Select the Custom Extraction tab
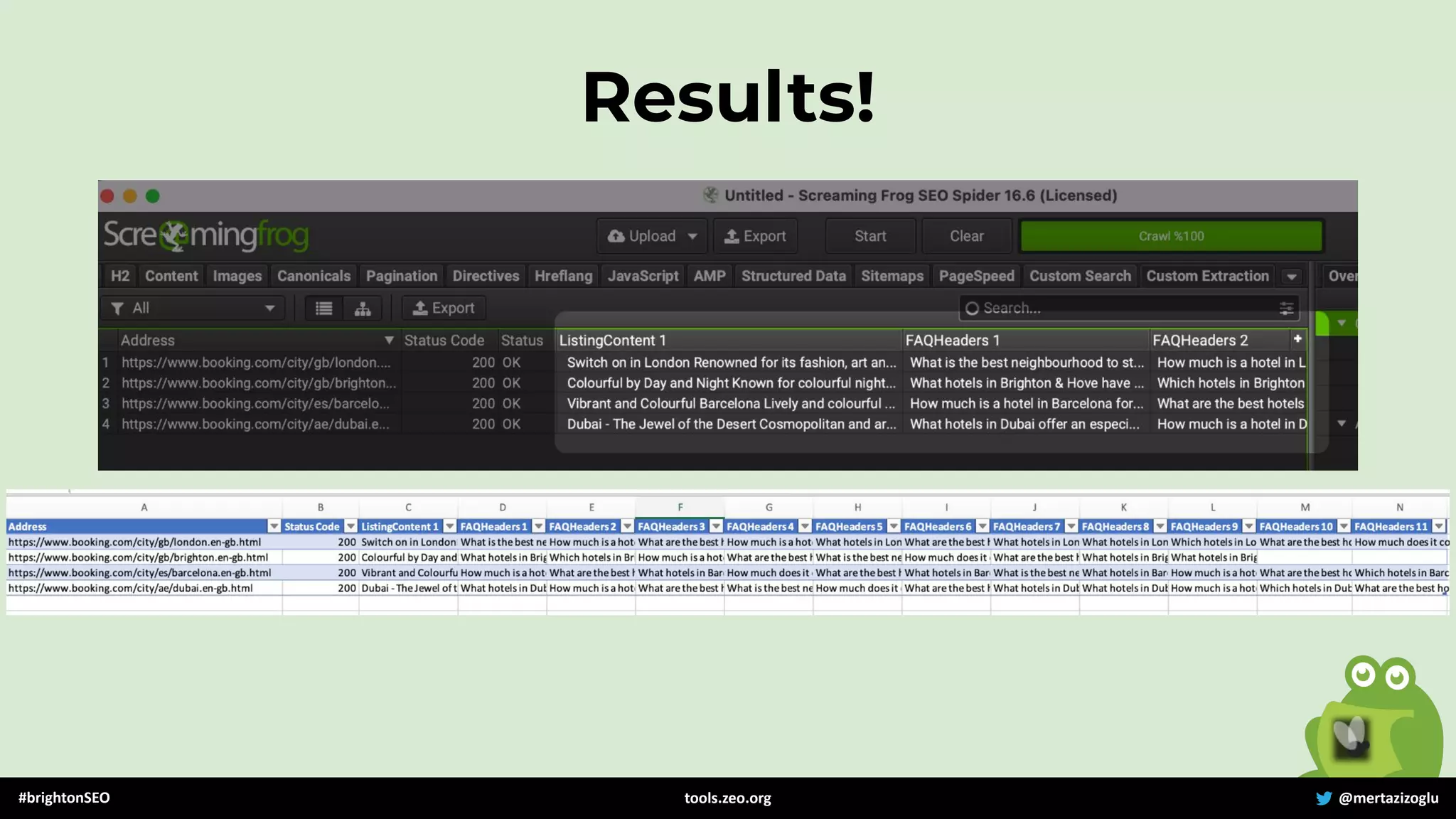The image size is (1456, 819). click(x=1207, y=276)
